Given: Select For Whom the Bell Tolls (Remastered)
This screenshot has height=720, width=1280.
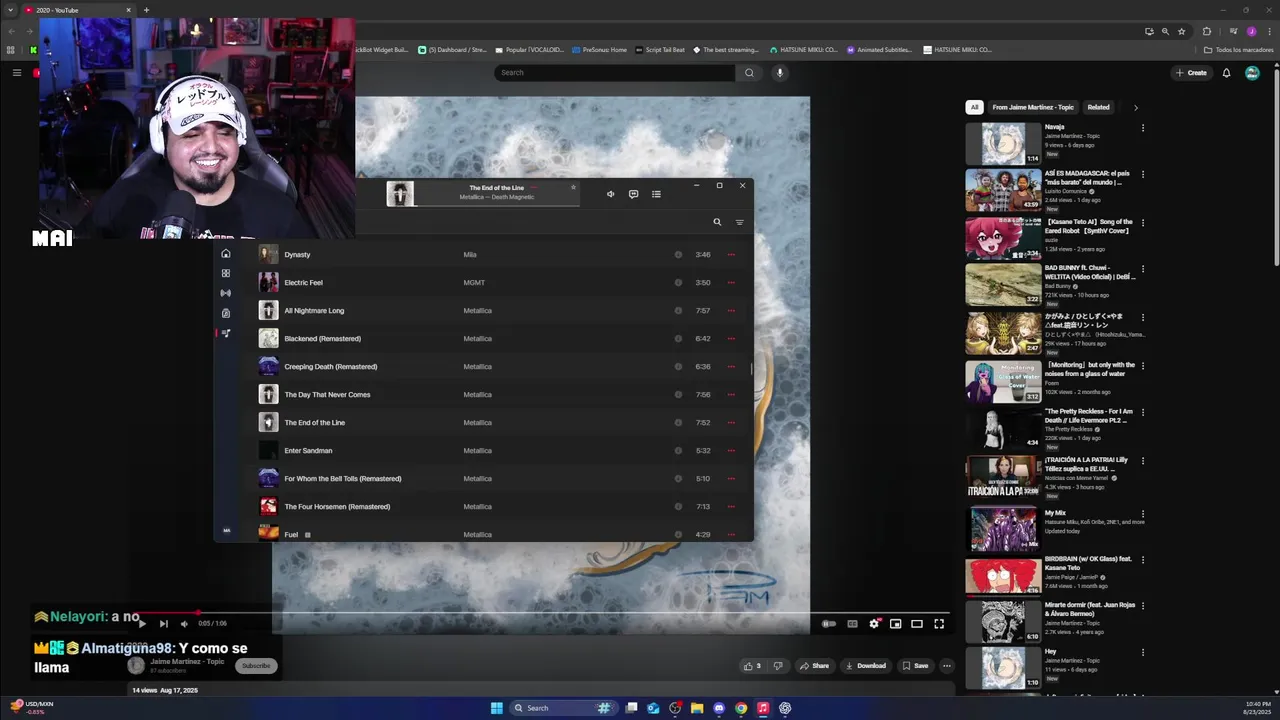Looking at the screenshot, I should [343, 479].
